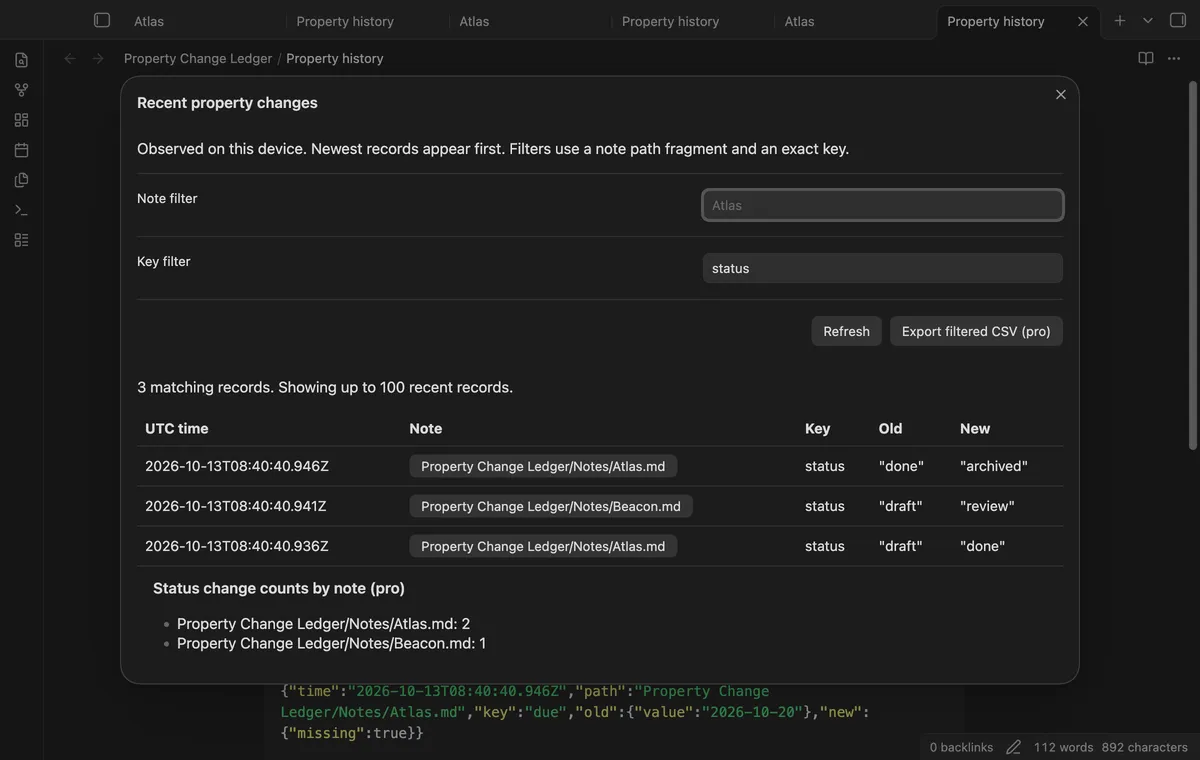Click the "review" new value cell
The height and width of the screenshot is (760, 1200).
pyautogui.click(x=987, y=506)
